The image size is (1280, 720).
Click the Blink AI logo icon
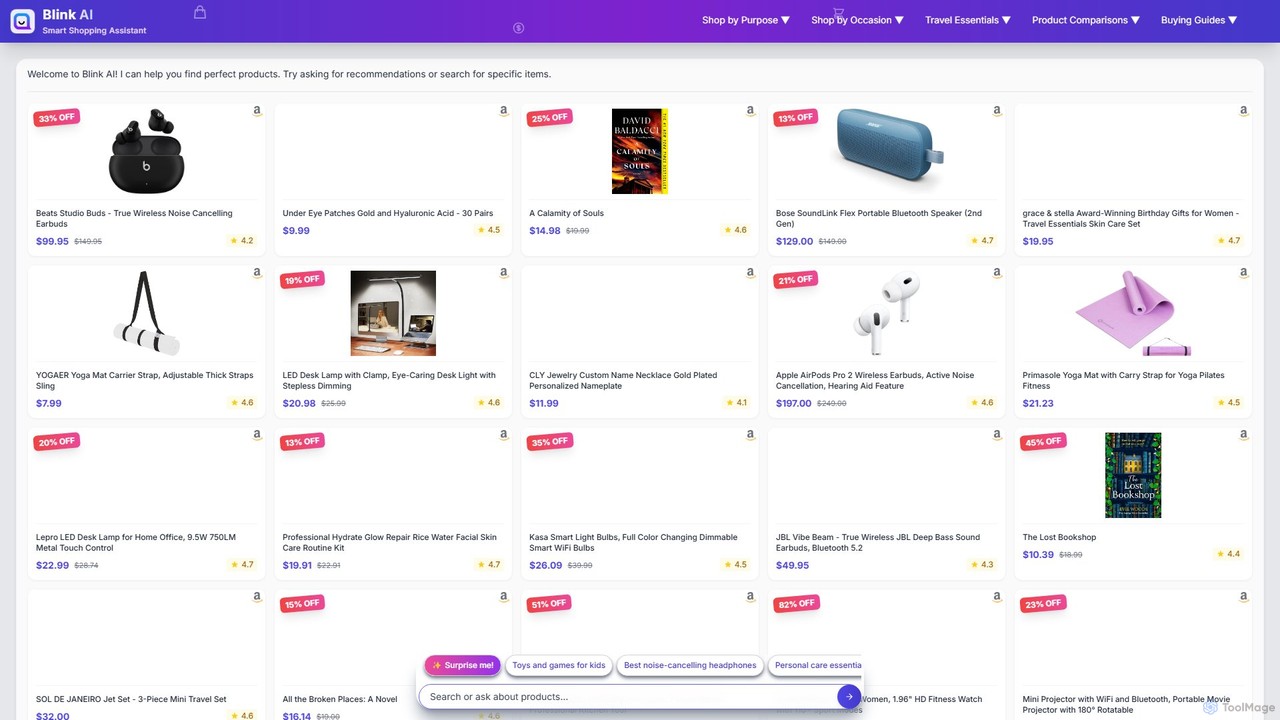coord(22,21)
